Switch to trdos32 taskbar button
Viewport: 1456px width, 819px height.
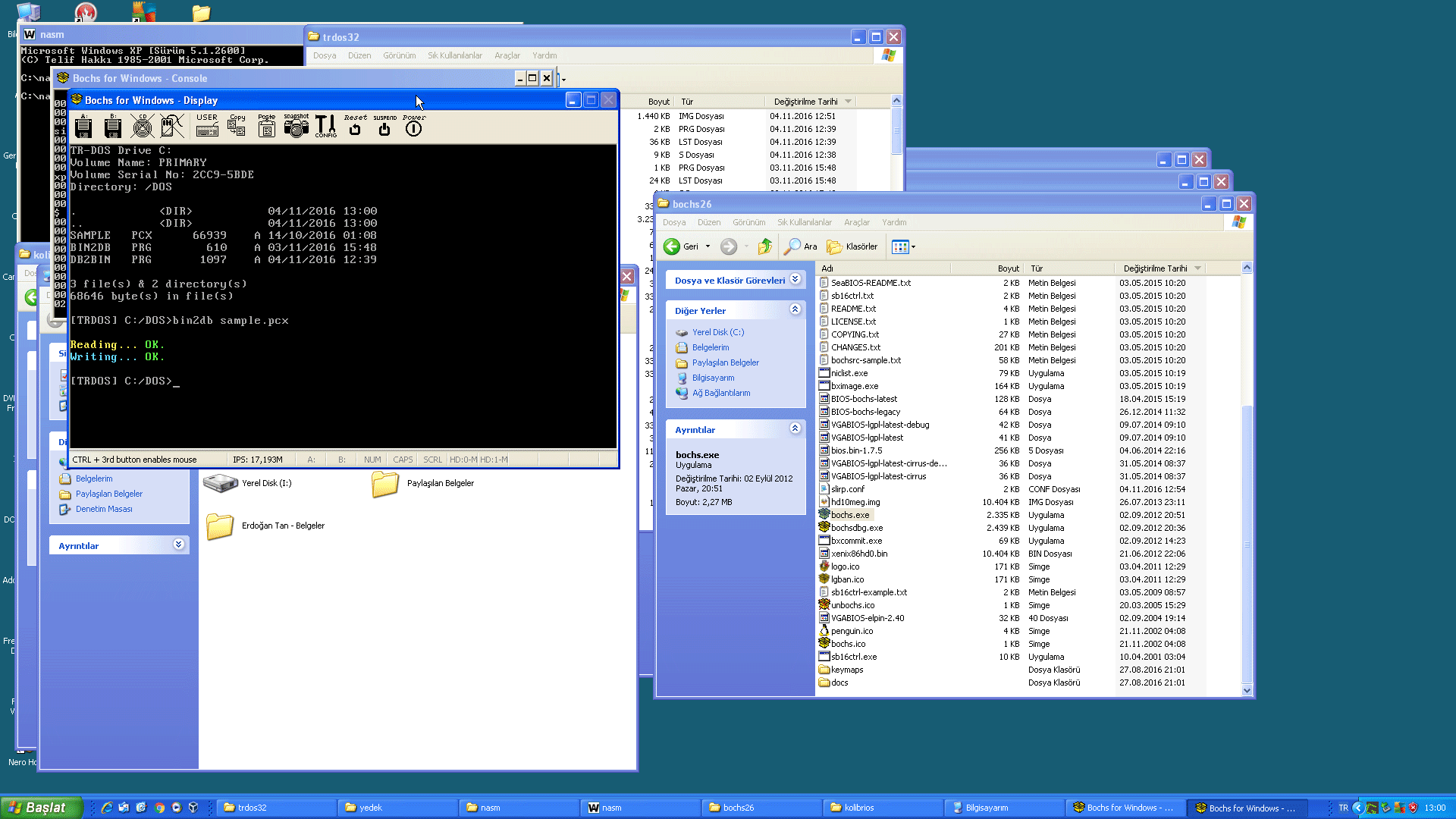pos(276,808)
